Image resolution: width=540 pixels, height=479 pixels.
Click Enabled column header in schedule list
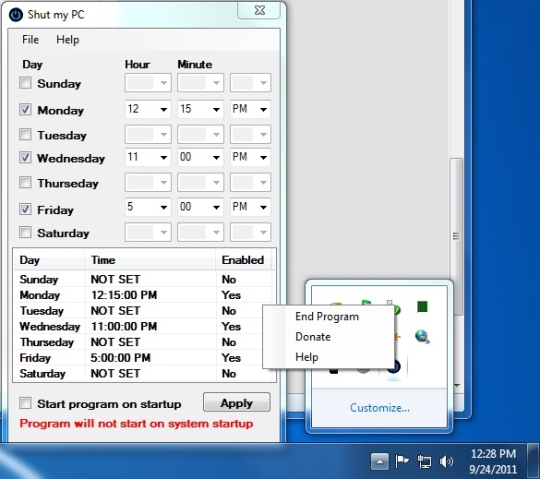[x=243, y=260]
